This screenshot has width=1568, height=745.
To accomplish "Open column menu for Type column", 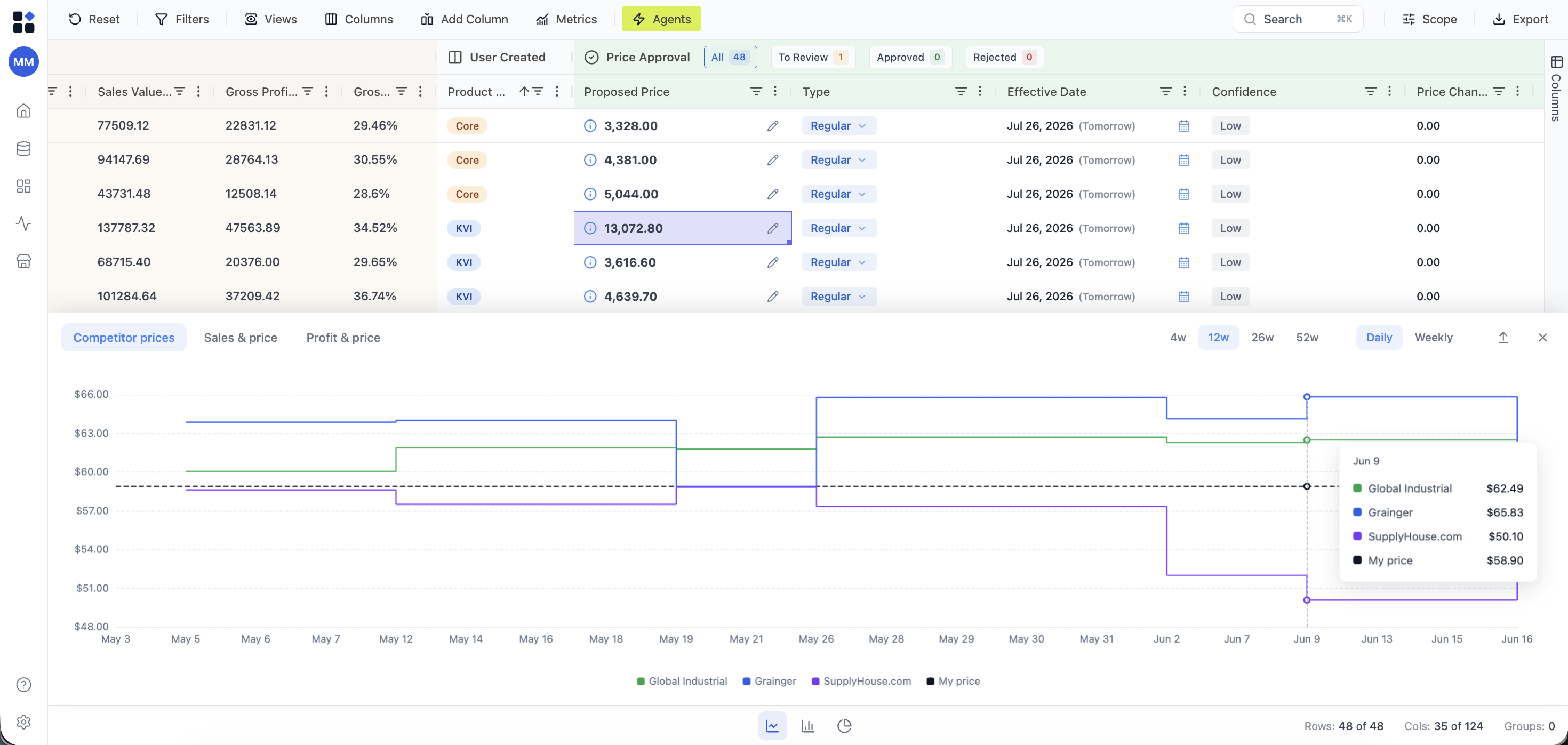I will [x=979, y=91].
